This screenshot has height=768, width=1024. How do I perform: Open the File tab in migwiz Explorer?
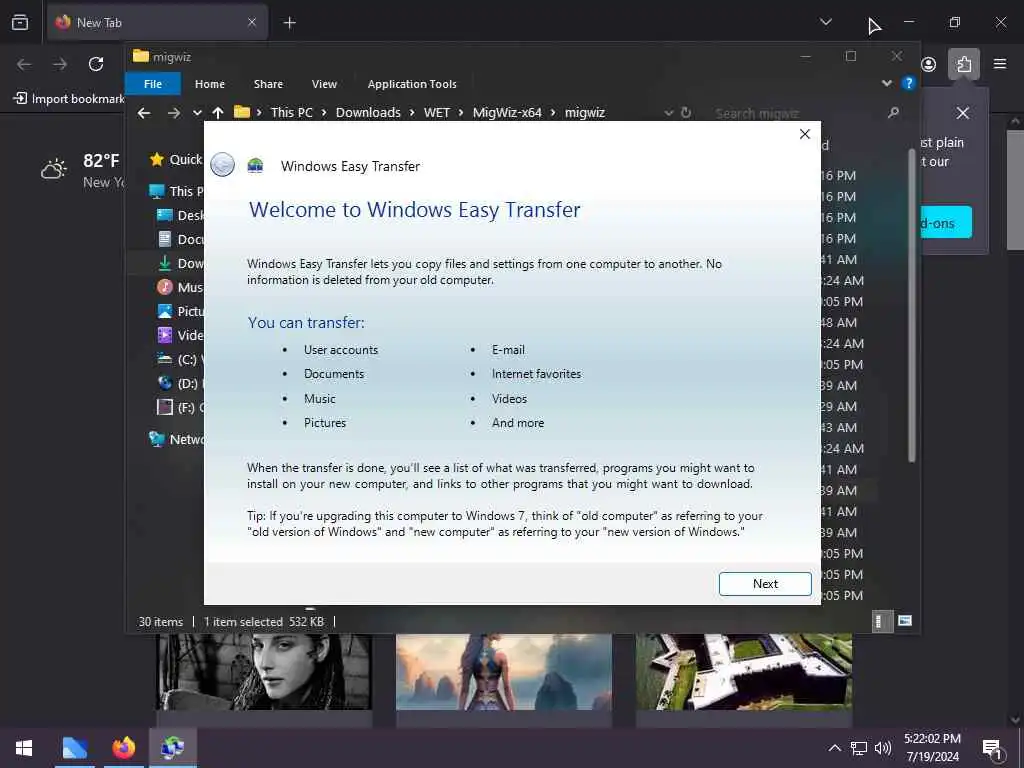pyautogui.click(x=153, y=84)
